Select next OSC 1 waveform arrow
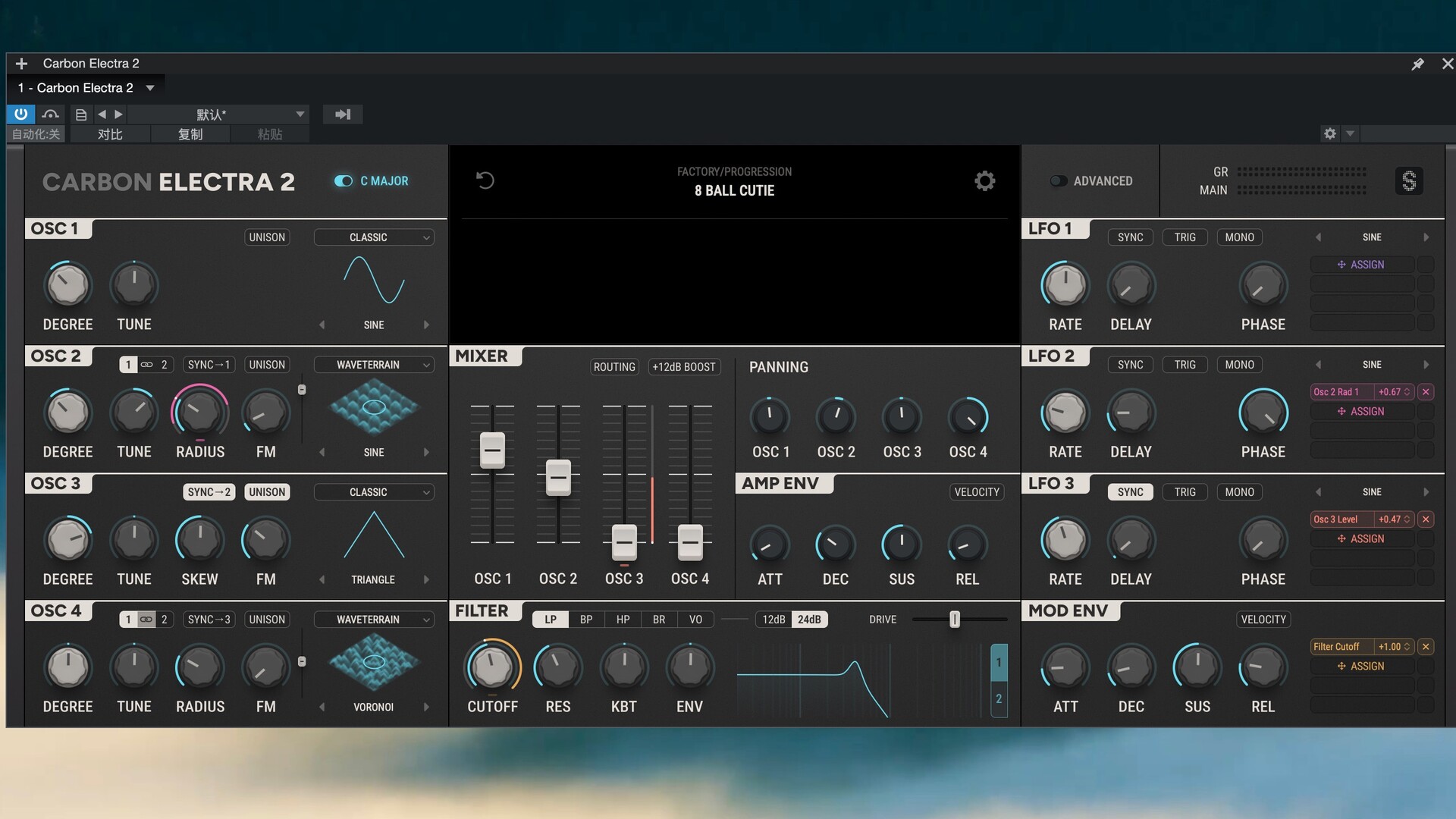1456x819 pixels. click(426, 325)
